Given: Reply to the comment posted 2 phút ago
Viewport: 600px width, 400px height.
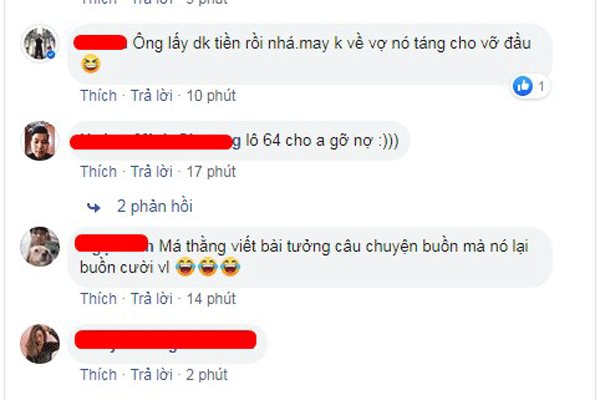Looking at the screenshot, I should (152, 375).
